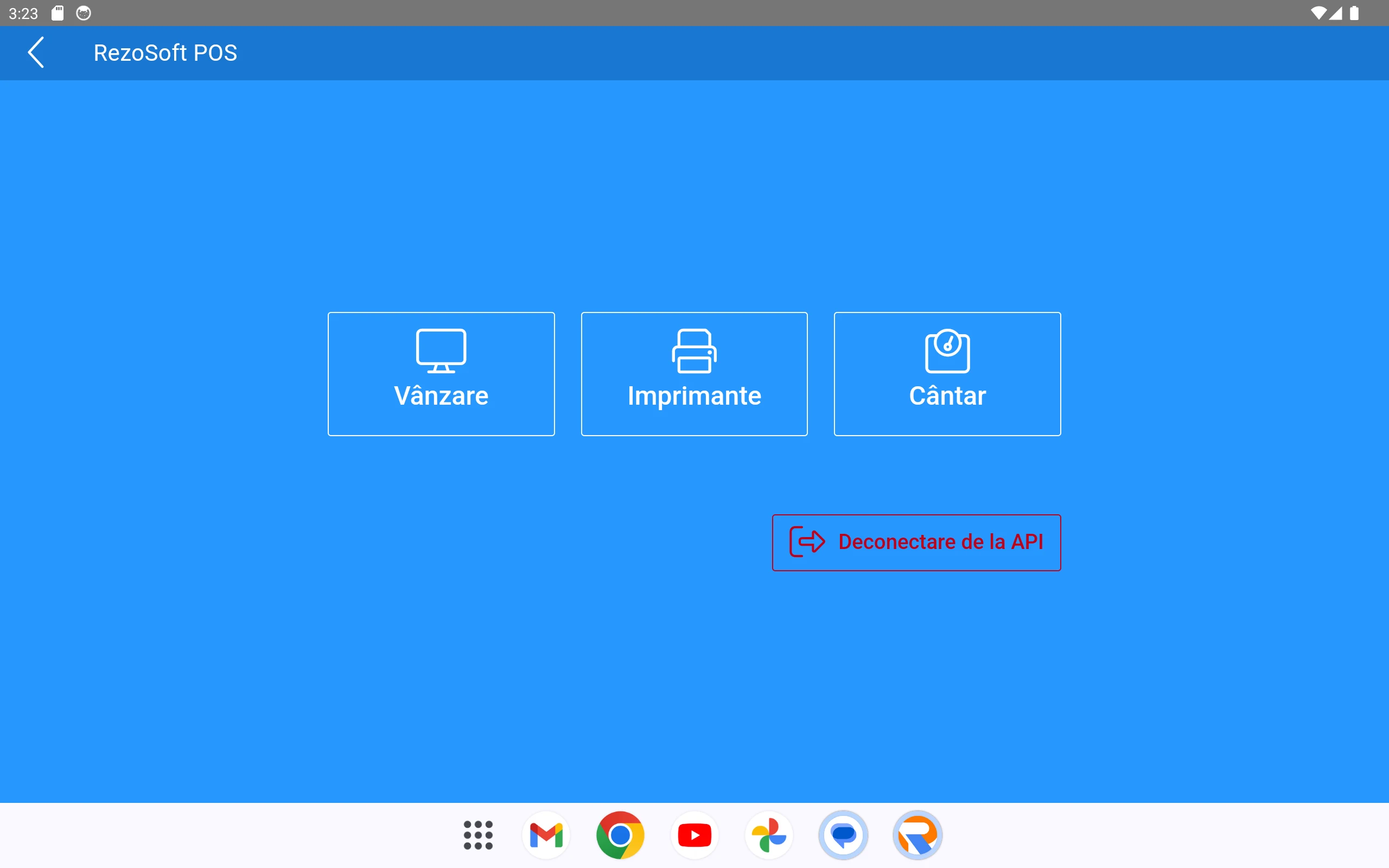Tap the Wi-Fi status icon
The width and height of the screenshot is (1389, 868).
tap(1318, 13)
